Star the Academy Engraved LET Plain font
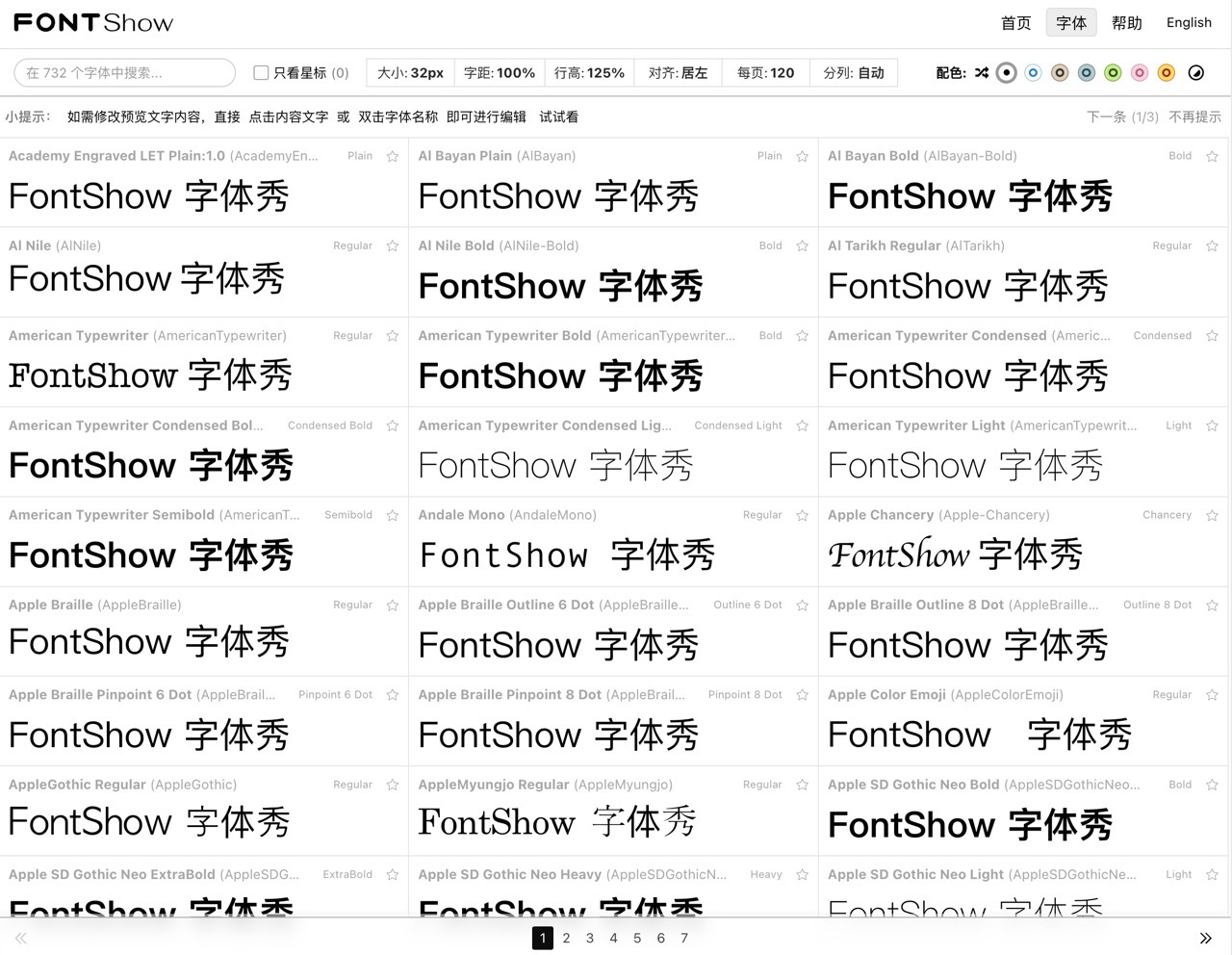 (x=393, y=156)
